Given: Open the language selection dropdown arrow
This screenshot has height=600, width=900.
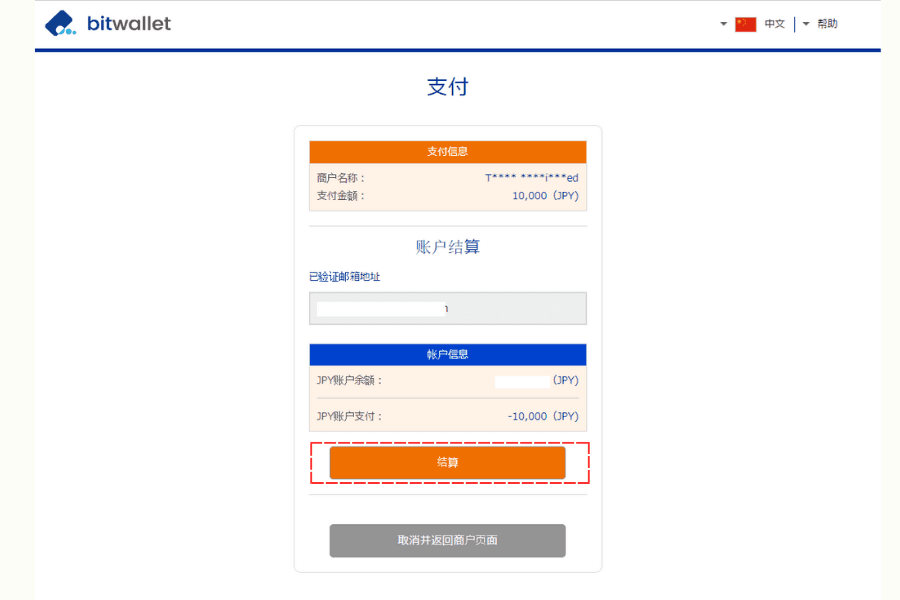Looking at the screenshot, I should point(723,24).
